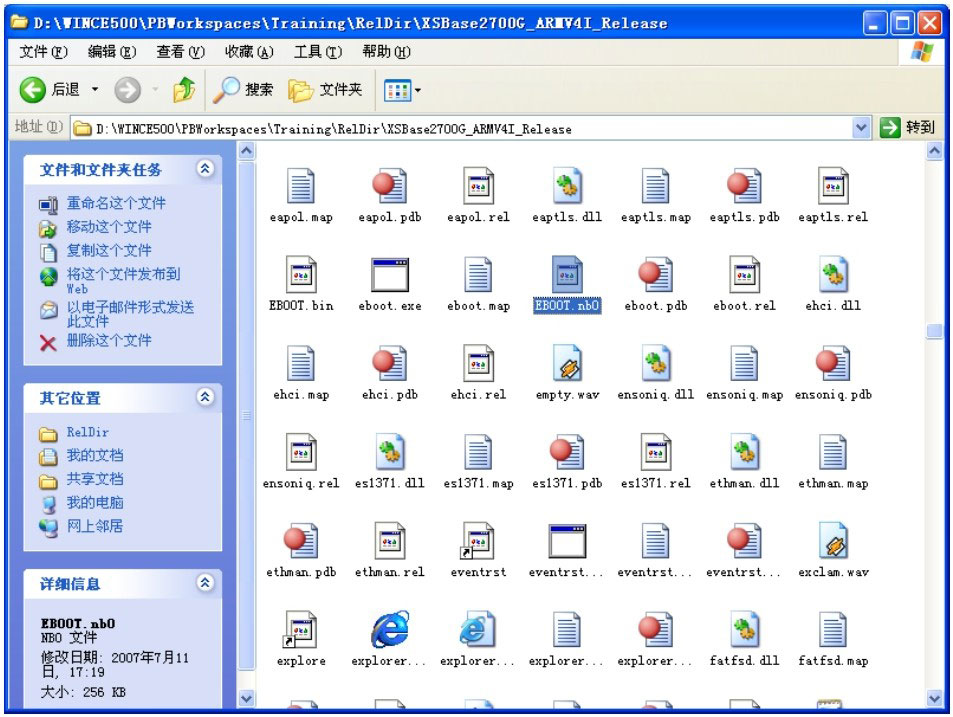The width and height of the screenshot is (953, 717).
Task: Open the 帮助(H) menu
Action: 387,52
